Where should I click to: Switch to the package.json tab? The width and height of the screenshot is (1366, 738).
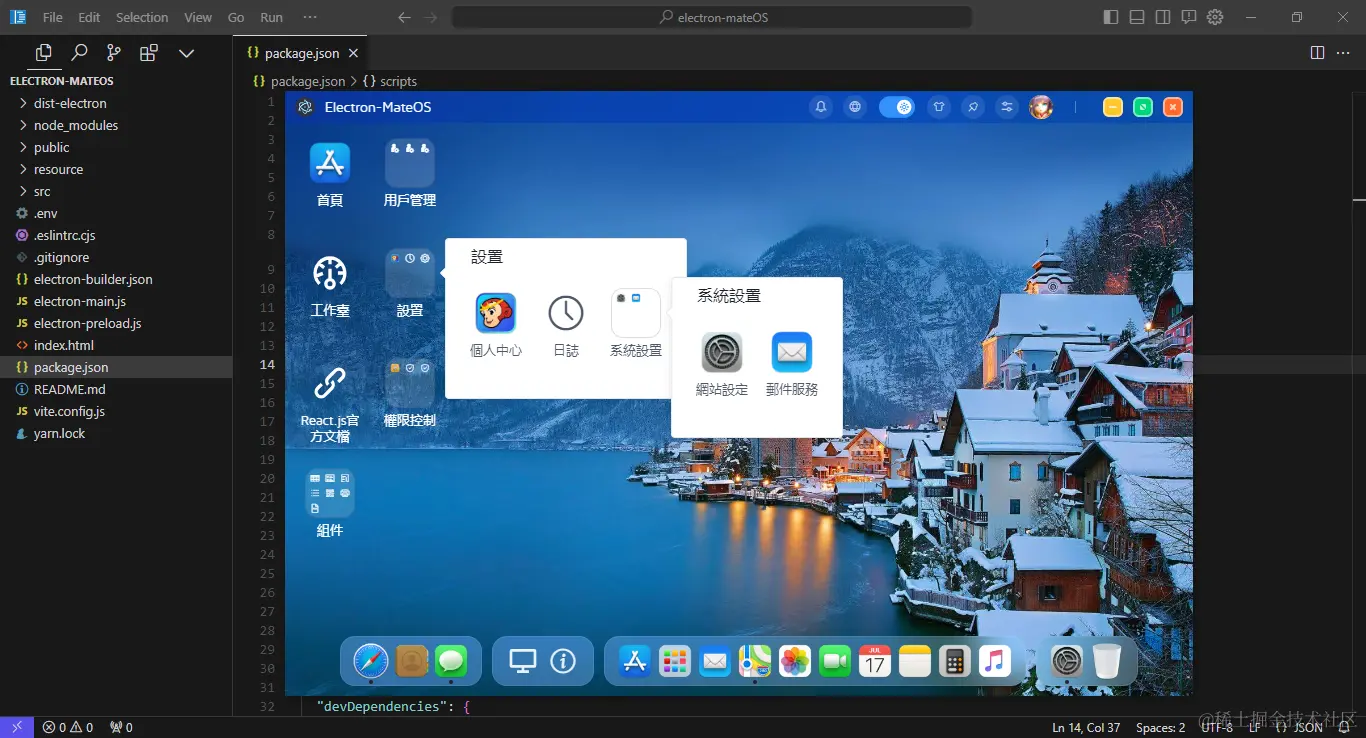pos(300,52)
